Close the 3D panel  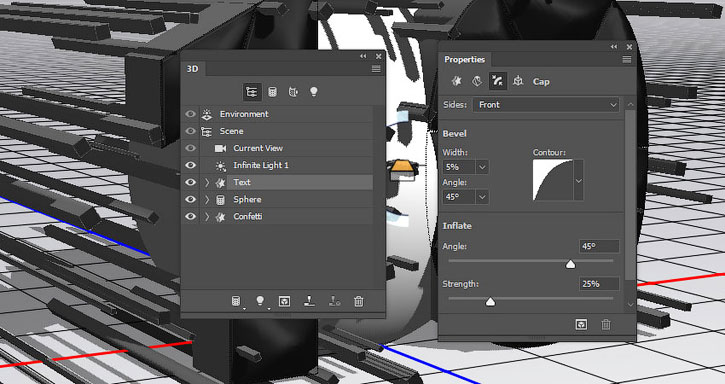(378, 56)
